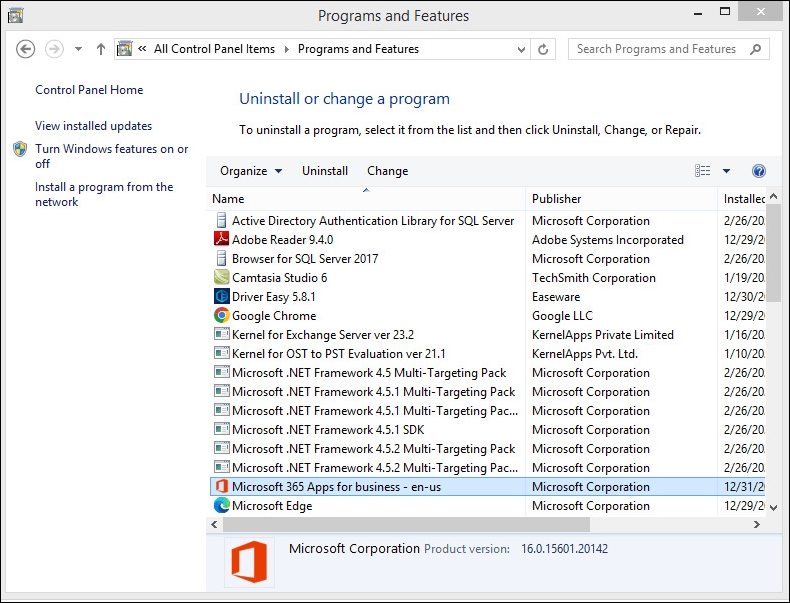Select Active Directory Authentication Library icon
790x603 pixels.
[x=221, y=221]
